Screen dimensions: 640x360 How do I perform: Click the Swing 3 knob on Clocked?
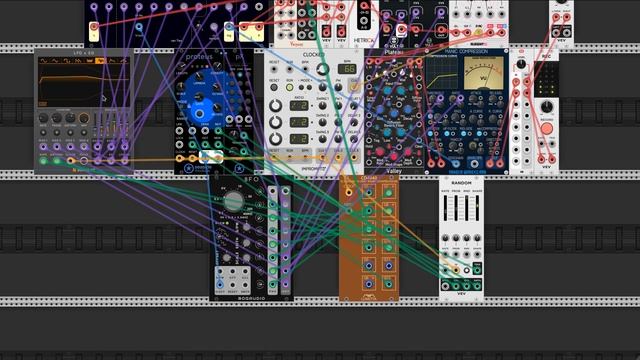322,139
